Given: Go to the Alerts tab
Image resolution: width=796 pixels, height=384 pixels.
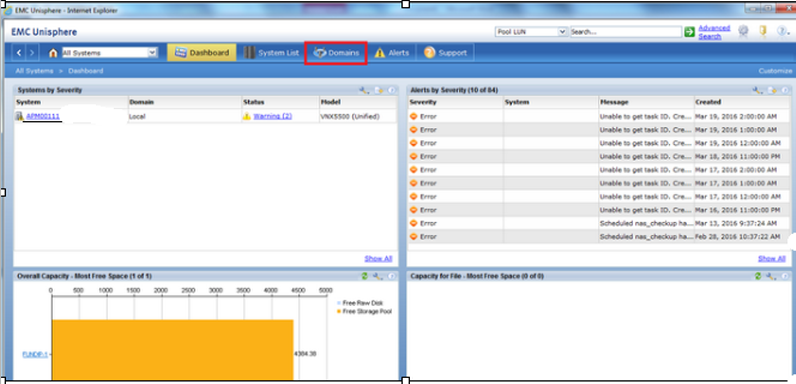Looking at the screenshot, I should [391, 53].
